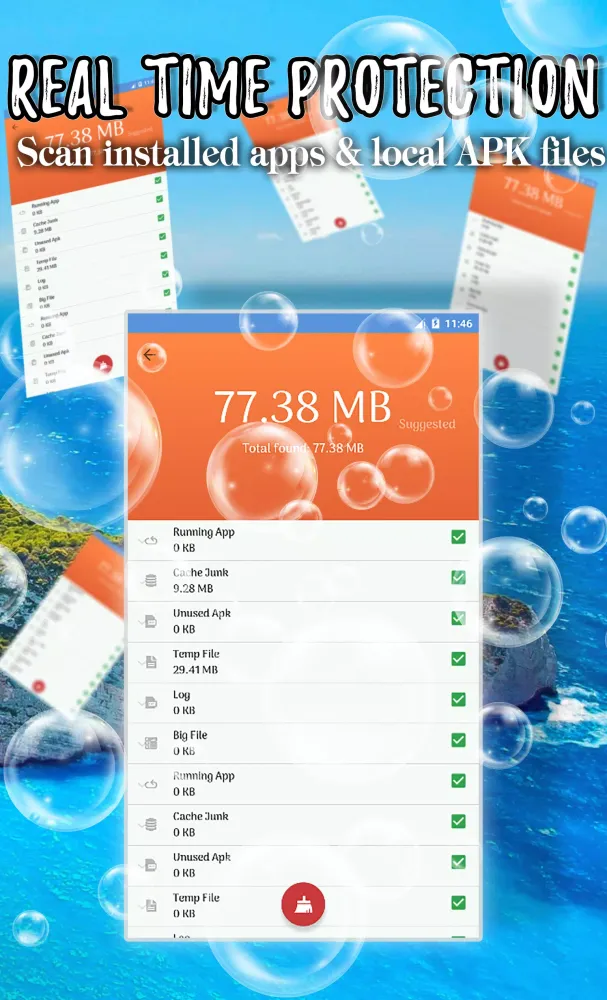Uncheck the Cache Junk 9.28 MB checkbox
The image size is (607, 1000).
pos(458,577)
